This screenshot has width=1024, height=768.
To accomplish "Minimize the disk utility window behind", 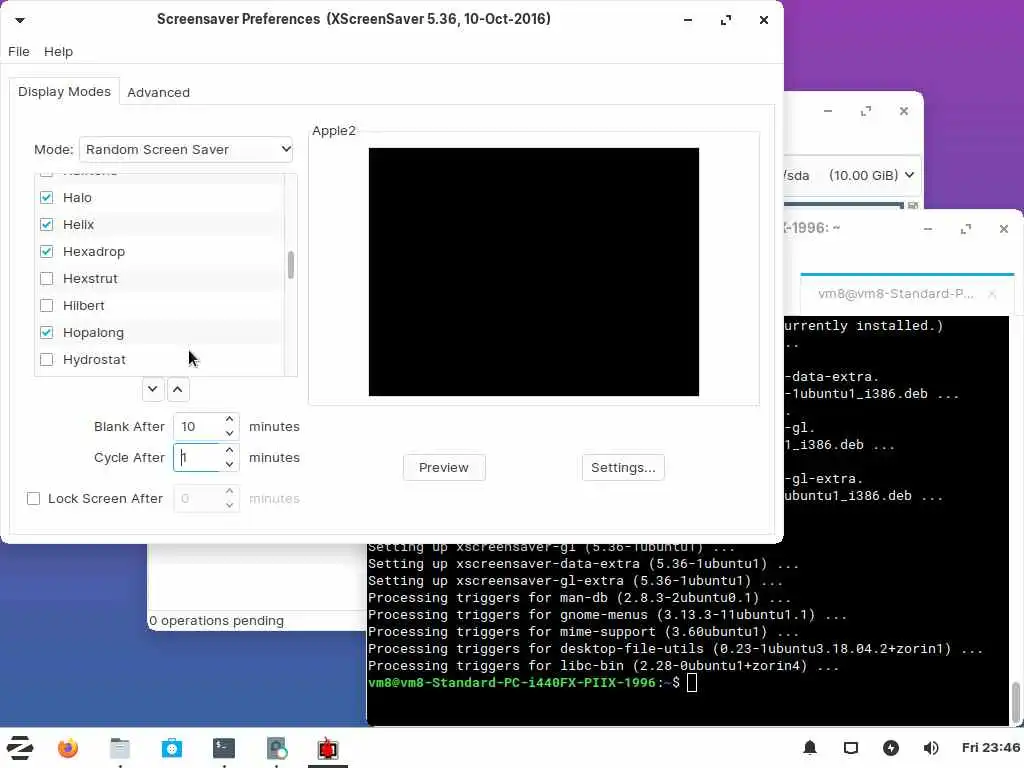I will tap(828, 111).
